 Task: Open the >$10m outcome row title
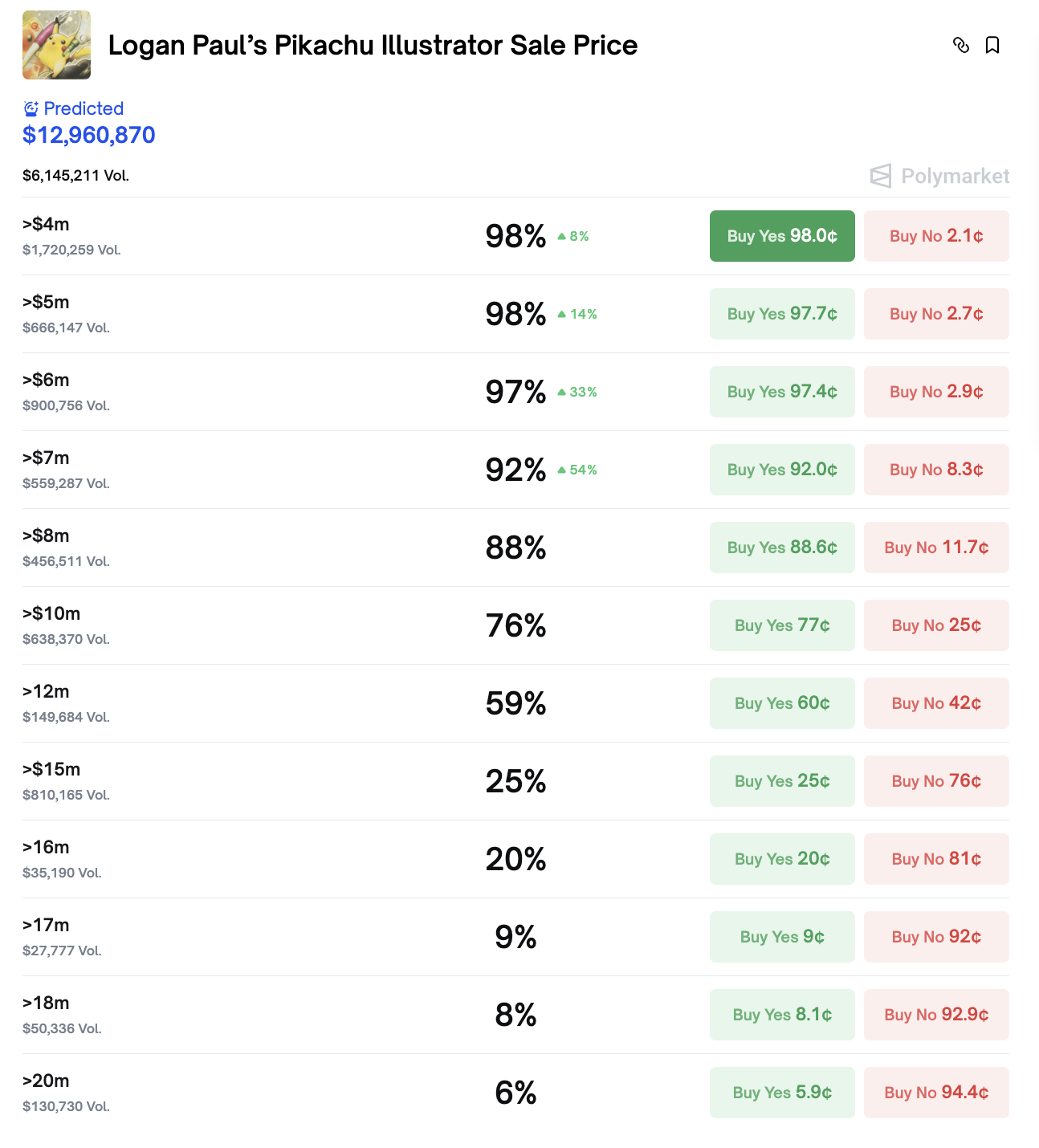tap(51, 613)
